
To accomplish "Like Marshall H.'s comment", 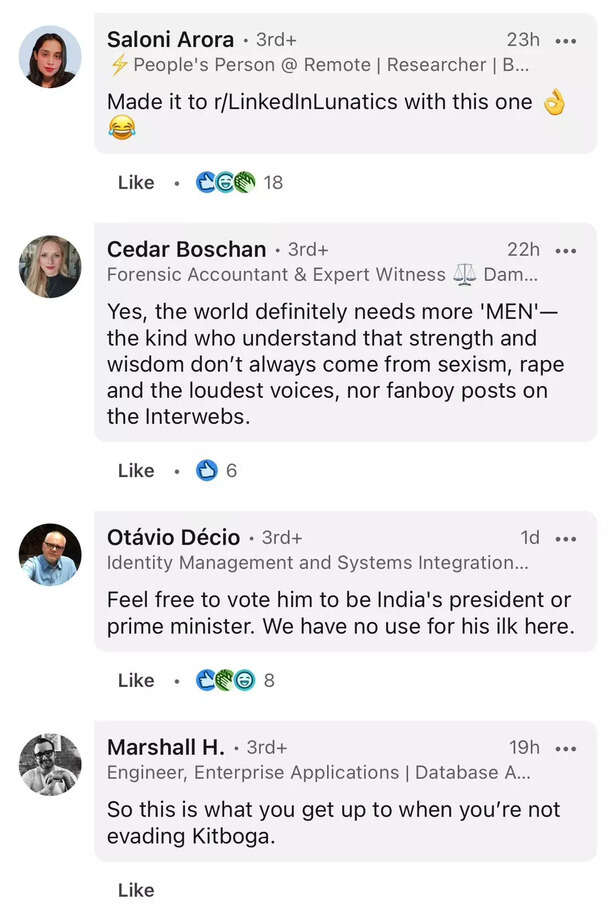I will point(136,890).
